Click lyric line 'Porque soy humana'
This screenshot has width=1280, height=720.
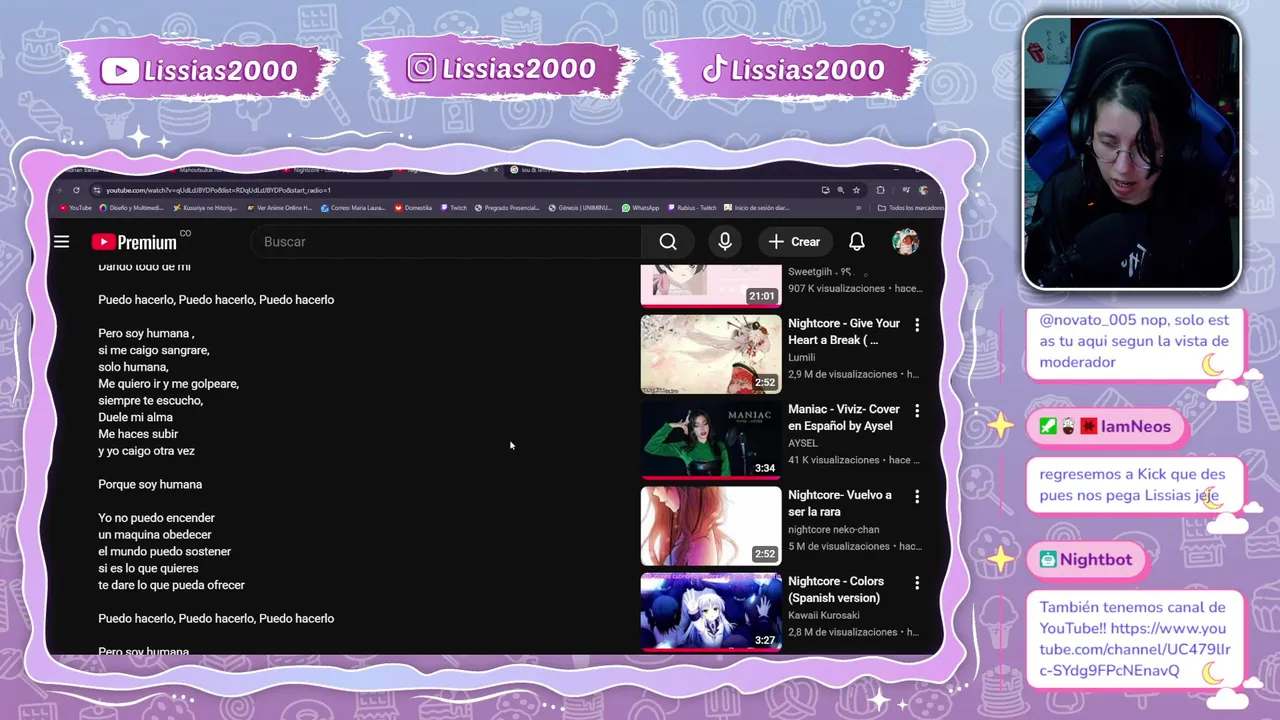tap(150, 484)
